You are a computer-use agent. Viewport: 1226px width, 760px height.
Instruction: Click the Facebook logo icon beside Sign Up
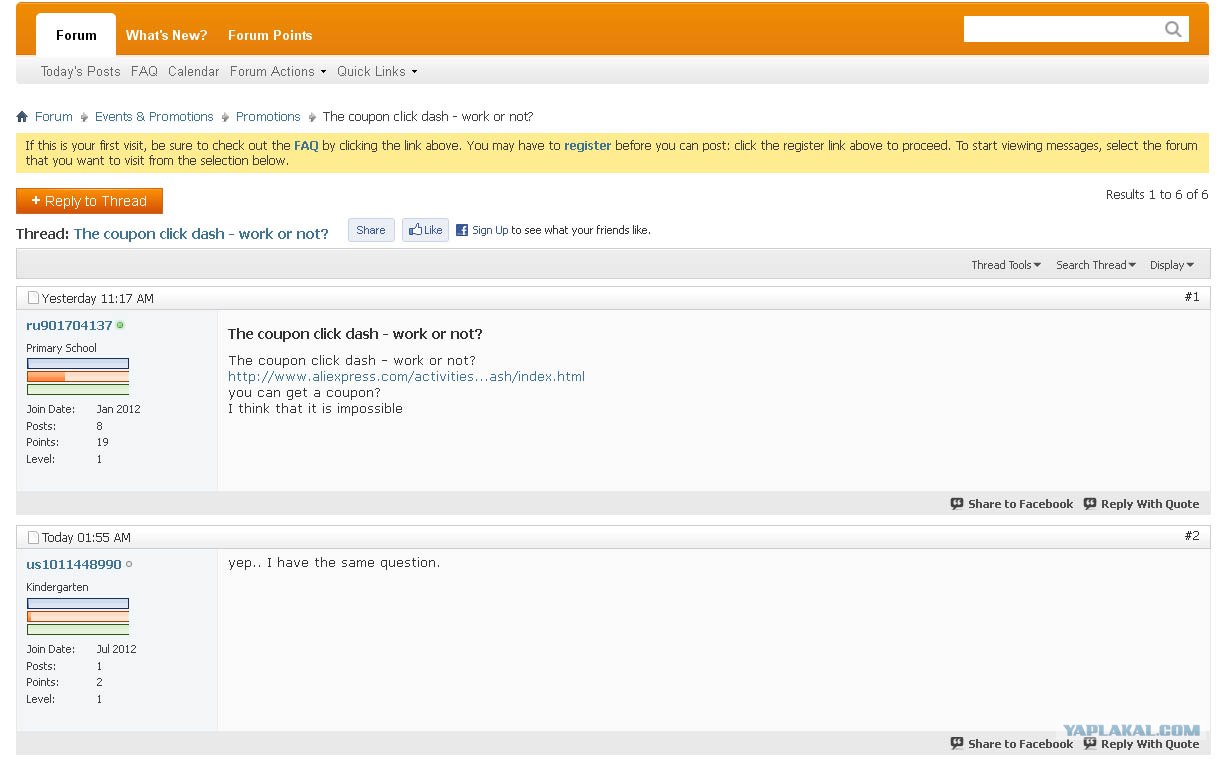[x=462, y=230]
